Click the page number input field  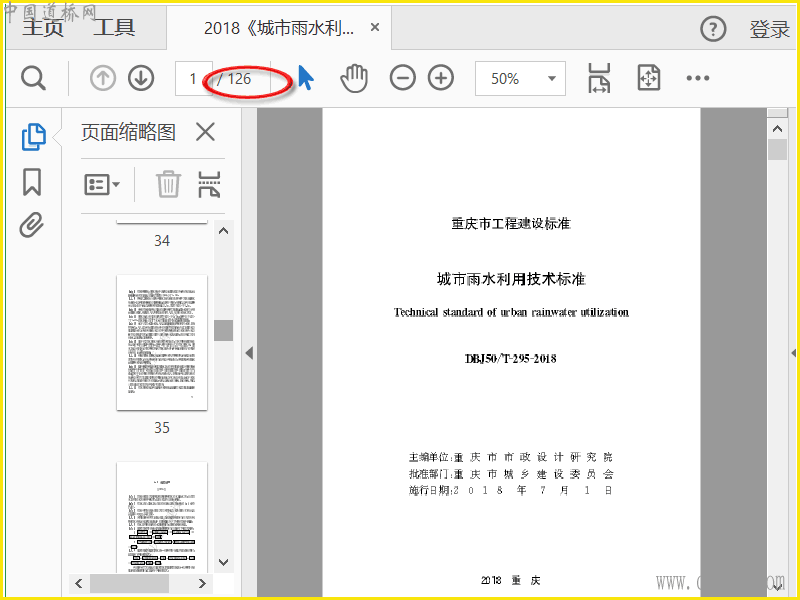coord(193,79)
